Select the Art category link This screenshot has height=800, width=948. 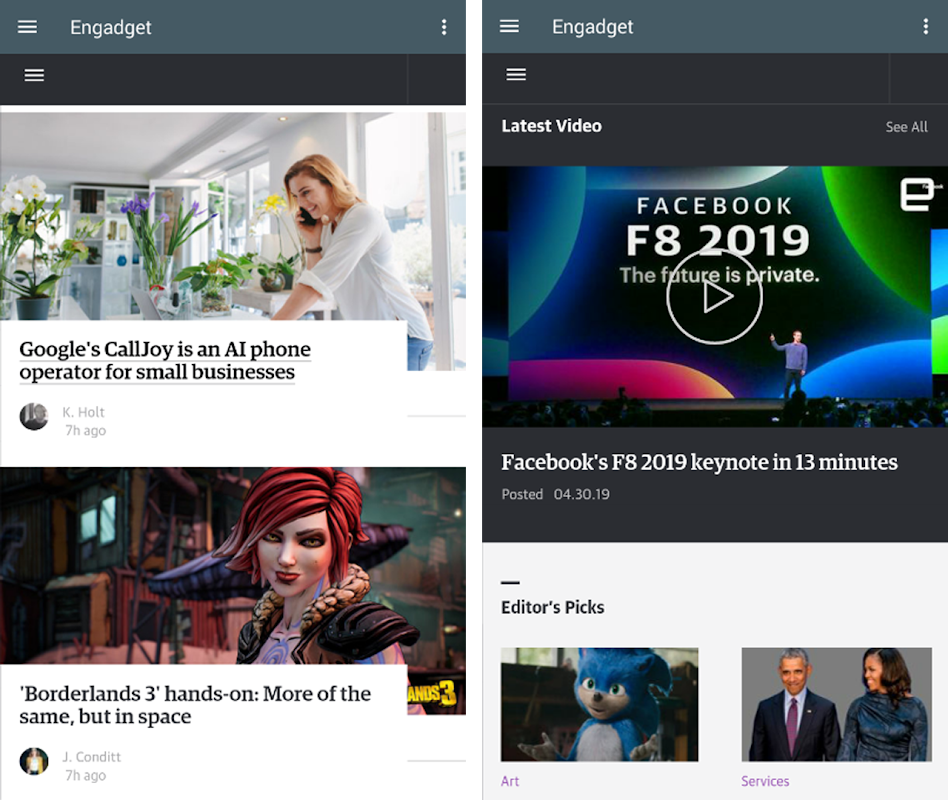point(510,781)
